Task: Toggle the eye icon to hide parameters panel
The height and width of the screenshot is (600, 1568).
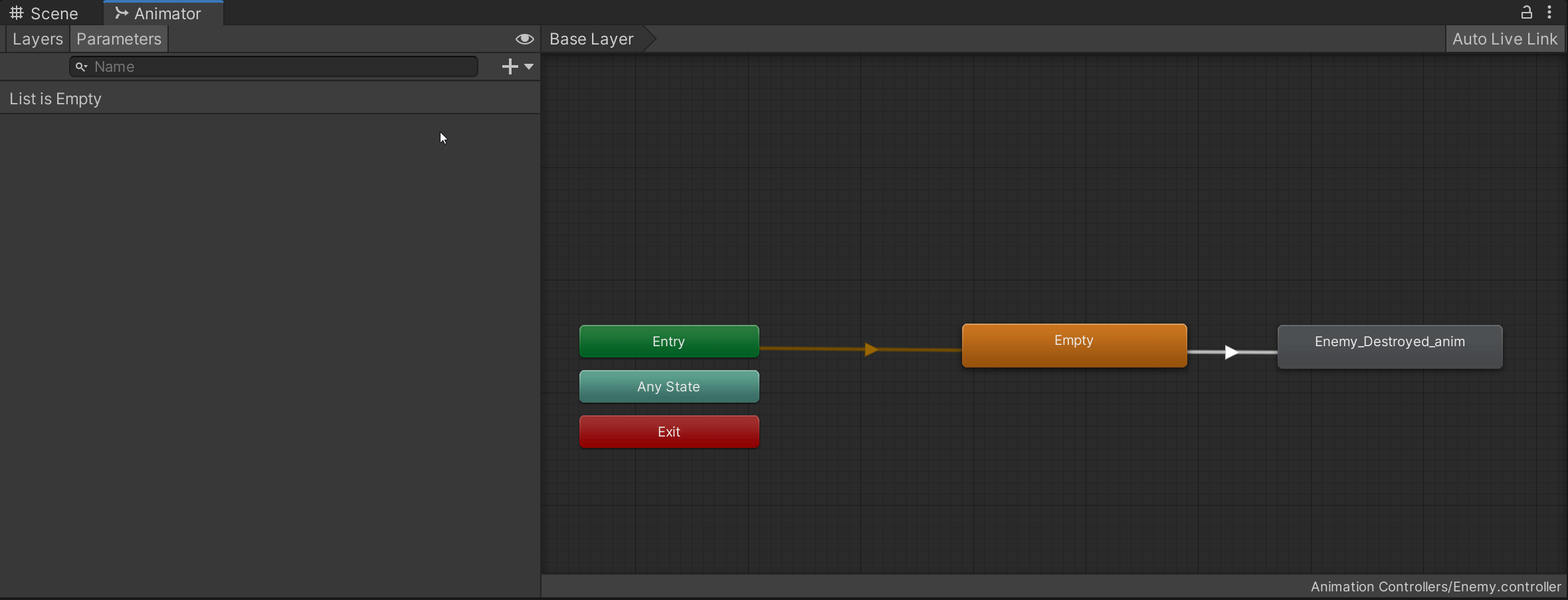Action: point(524,39)
